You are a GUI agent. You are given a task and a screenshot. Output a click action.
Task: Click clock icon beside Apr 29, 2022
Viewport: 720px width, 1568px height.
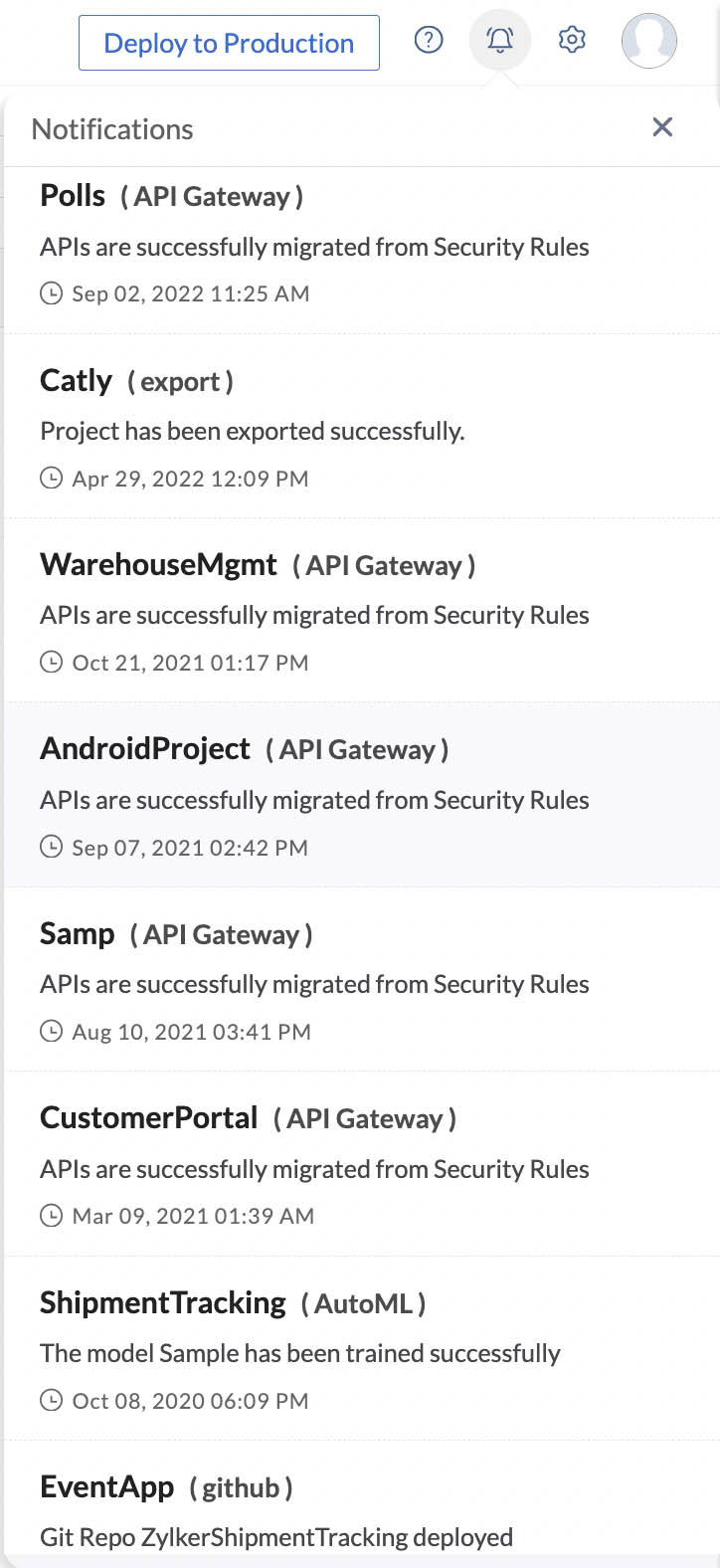(x=51, y=479)
